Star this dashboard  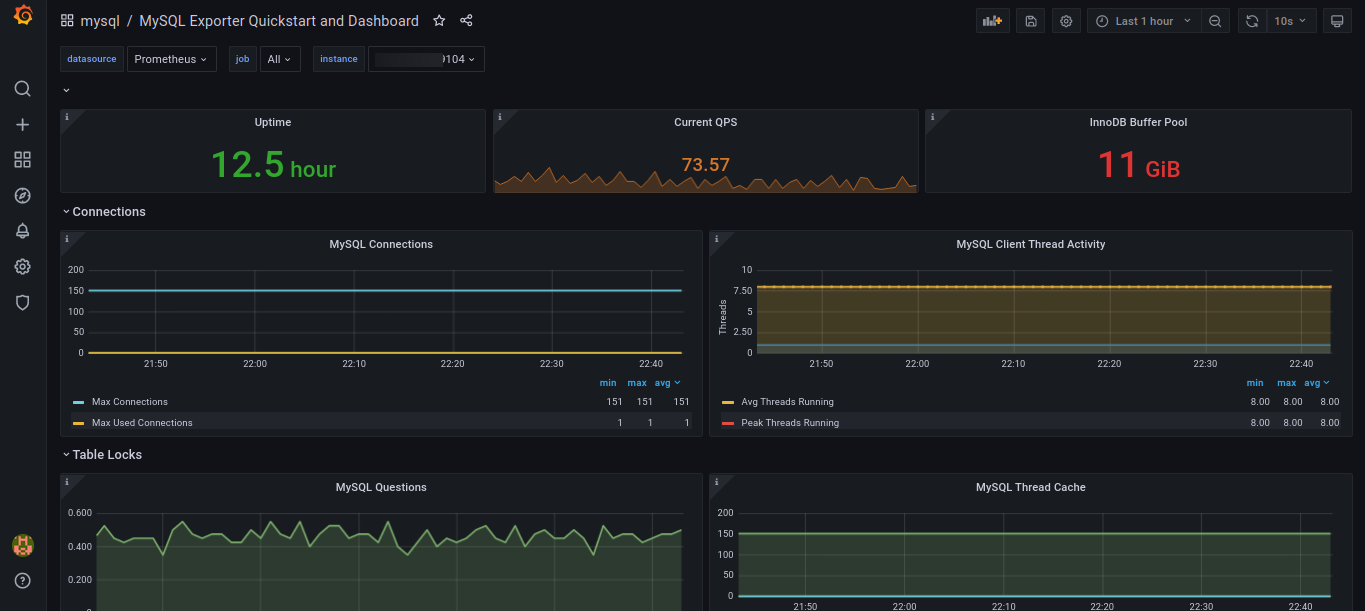[439, 20]
